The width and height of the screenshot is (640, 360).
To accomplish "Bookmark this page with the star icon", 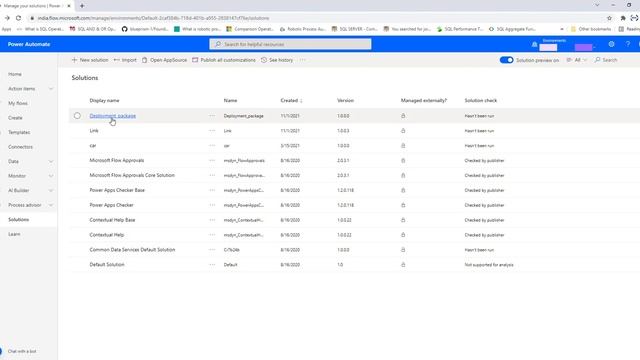I will [x=609, y=18].
